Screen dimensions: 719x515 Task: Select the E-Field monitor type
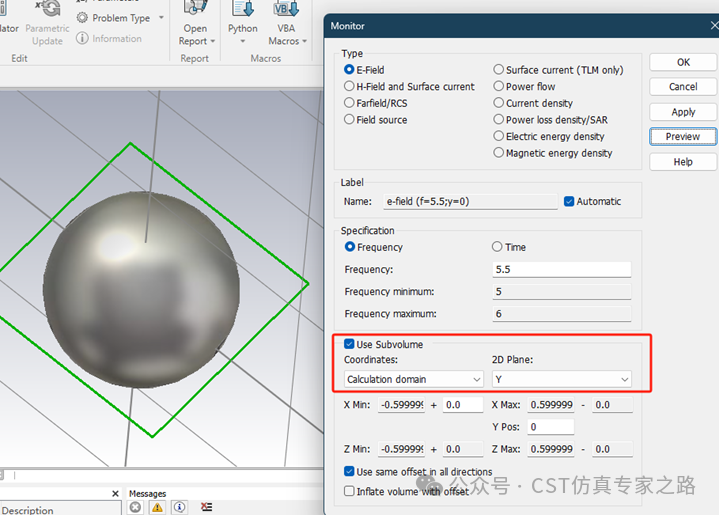(349, 69)
